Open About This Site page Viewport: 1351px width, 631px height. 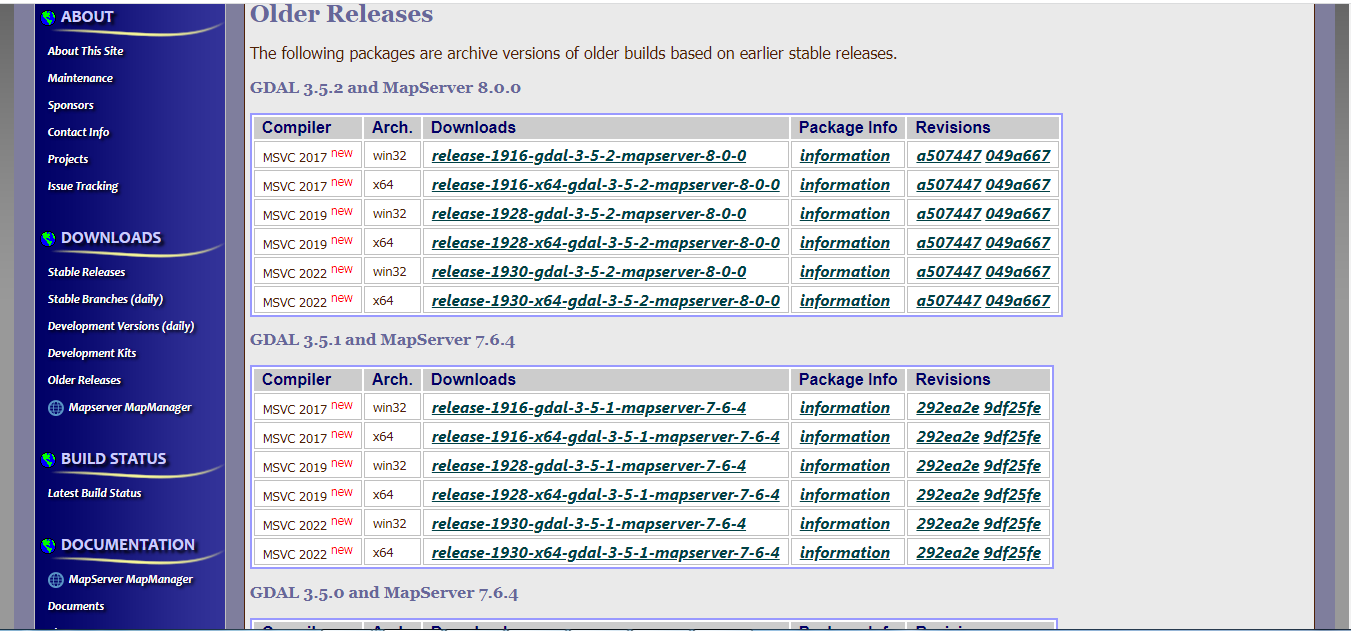click(86, 51)
